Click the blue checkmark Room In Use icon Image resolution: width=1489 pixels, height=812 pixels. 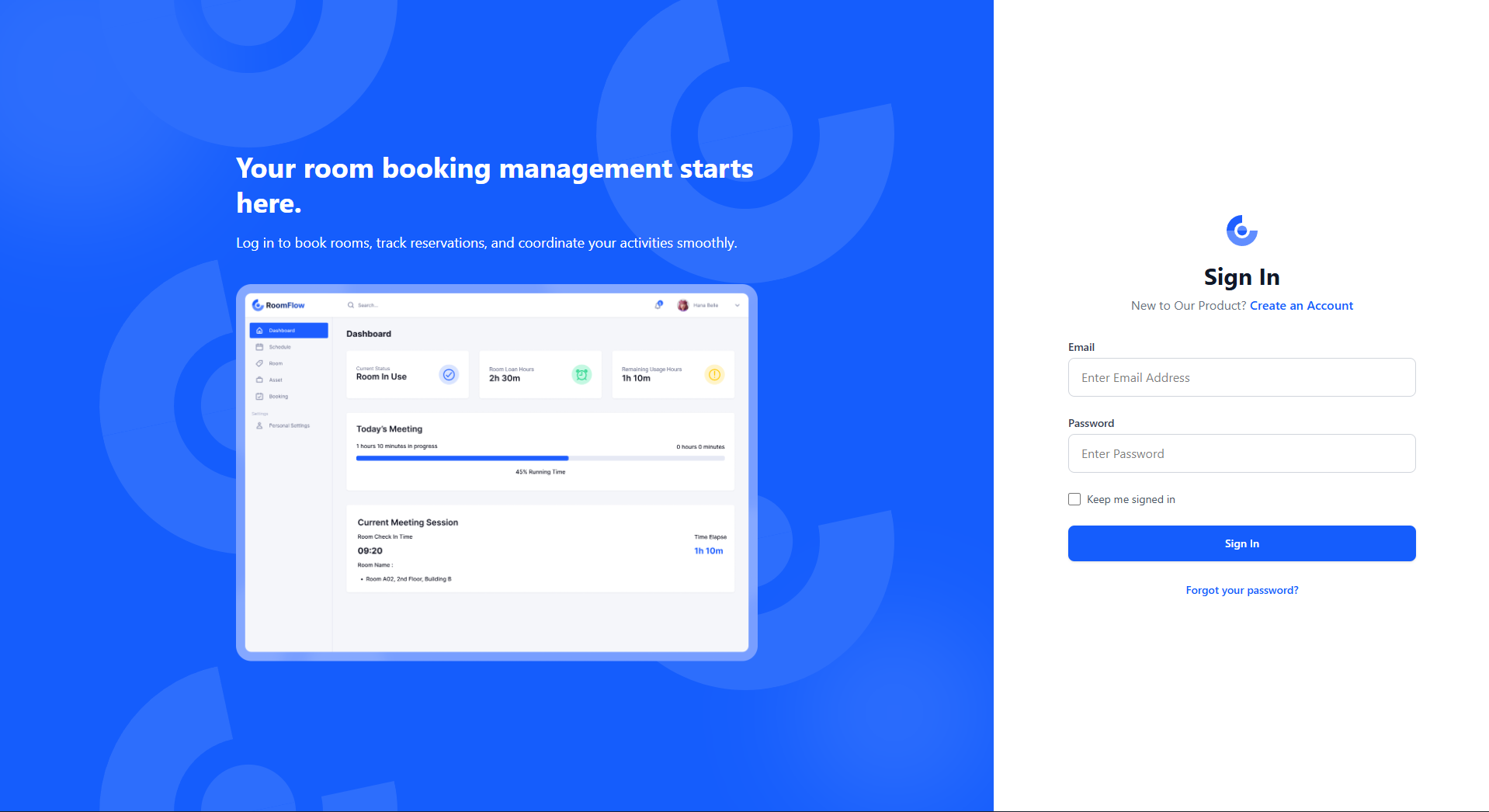(449, 375)
